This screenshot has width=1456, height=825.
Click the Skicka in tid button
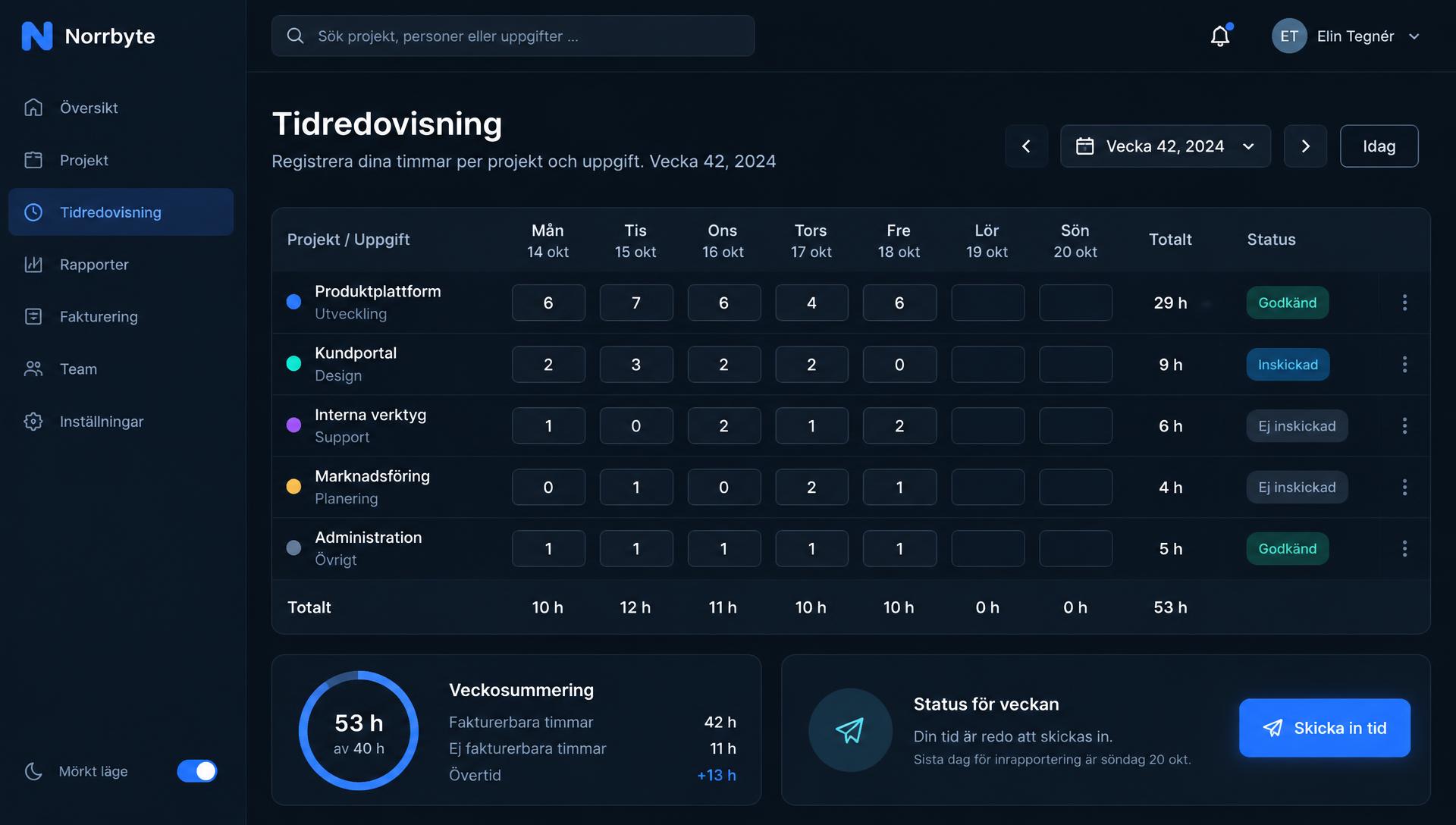[1325, 728]
